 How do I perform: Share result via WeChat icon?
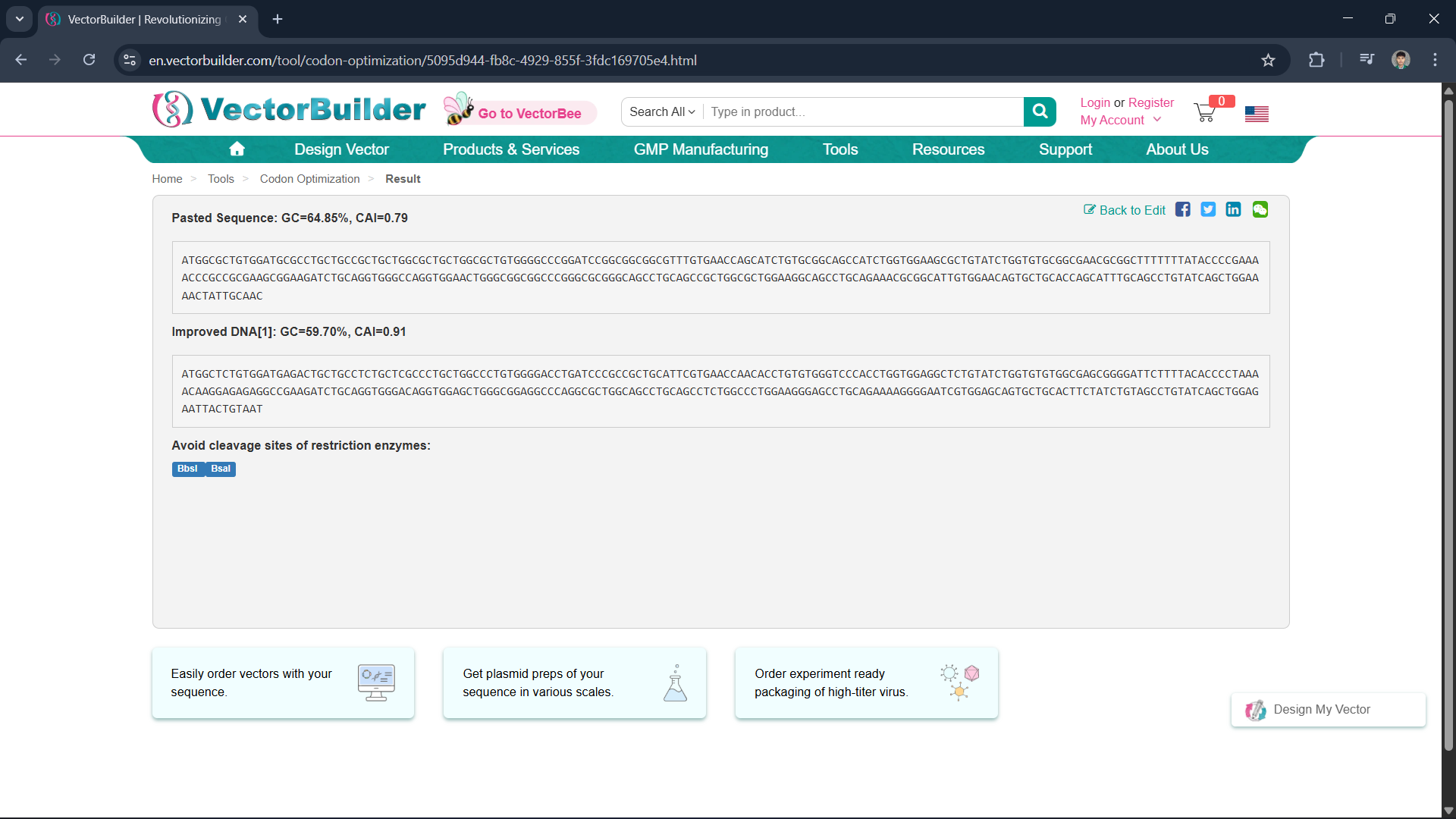(x=1260, y=210)
